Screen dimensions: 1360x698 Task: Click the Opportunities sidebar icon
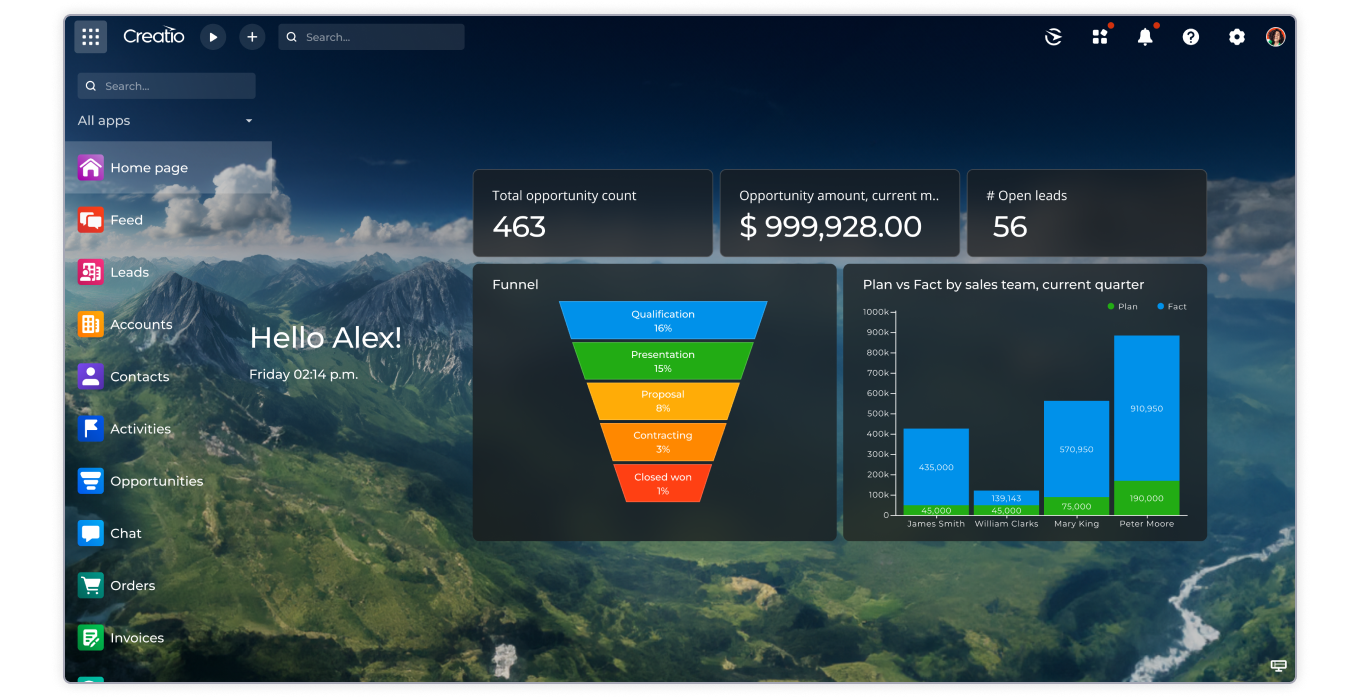point(90,481)
